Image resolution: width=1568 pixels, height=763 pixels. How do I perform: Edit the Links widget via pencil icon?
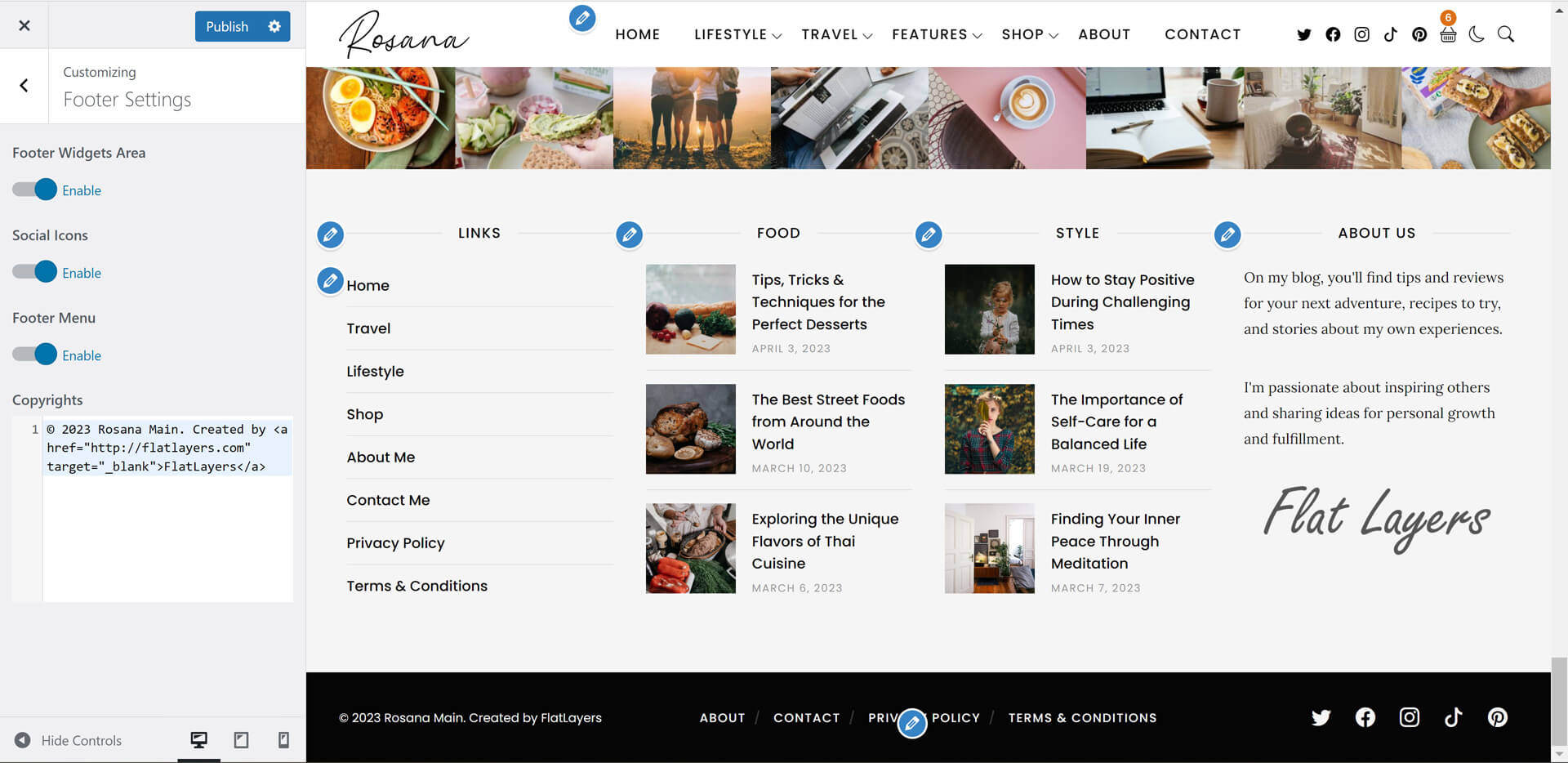tap(330, 234)
